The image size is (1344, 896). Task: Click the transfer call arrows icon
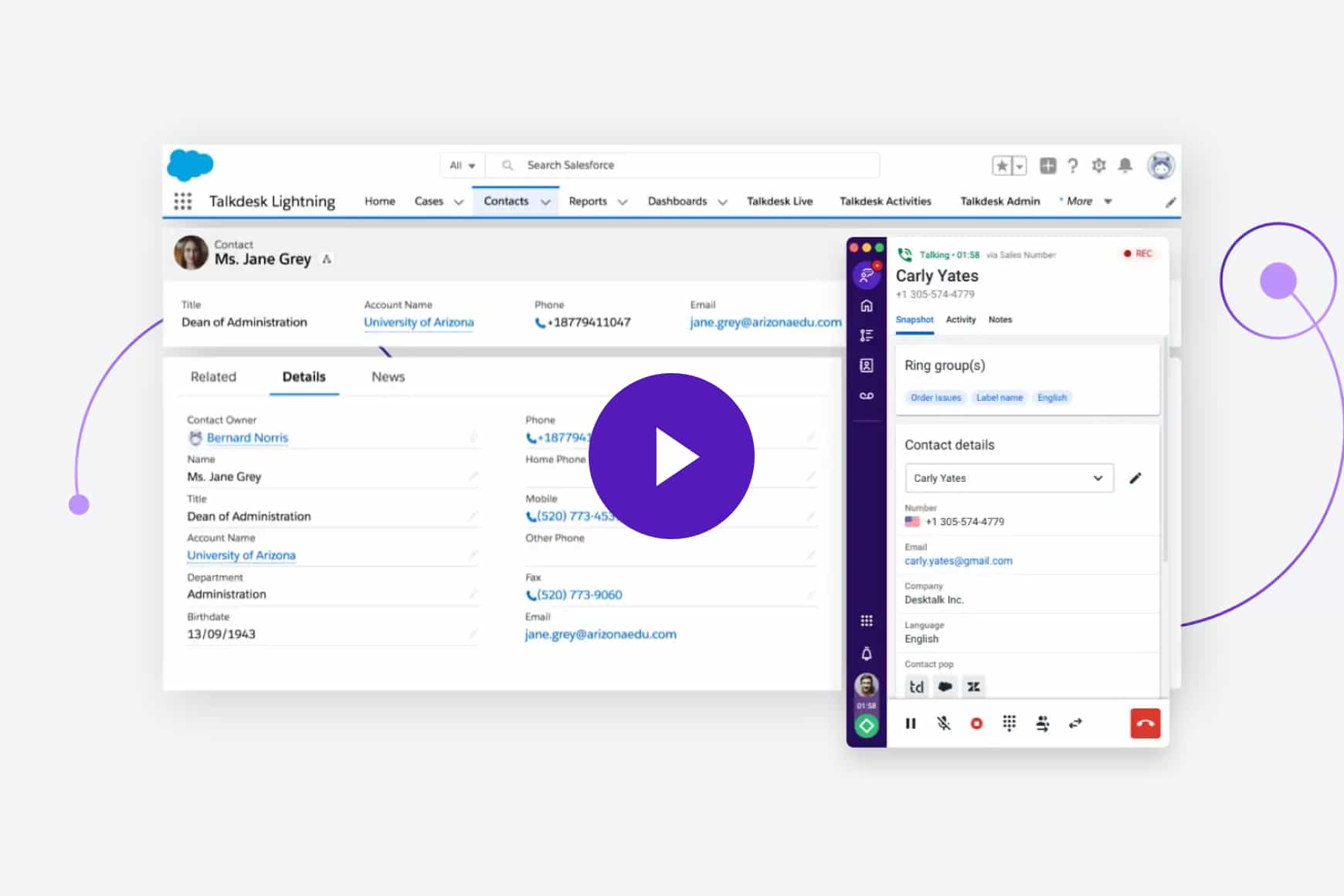1075,724
